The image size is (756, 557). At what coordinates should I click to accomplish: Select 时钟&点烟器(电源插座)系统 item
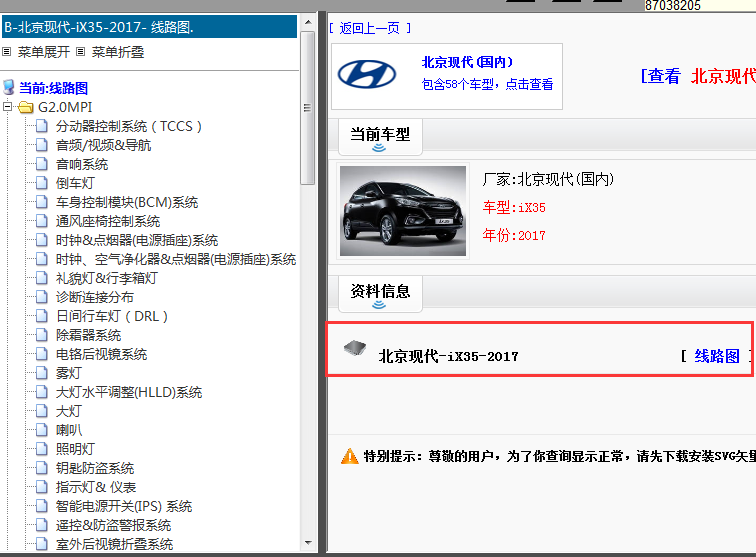(137, 240)
